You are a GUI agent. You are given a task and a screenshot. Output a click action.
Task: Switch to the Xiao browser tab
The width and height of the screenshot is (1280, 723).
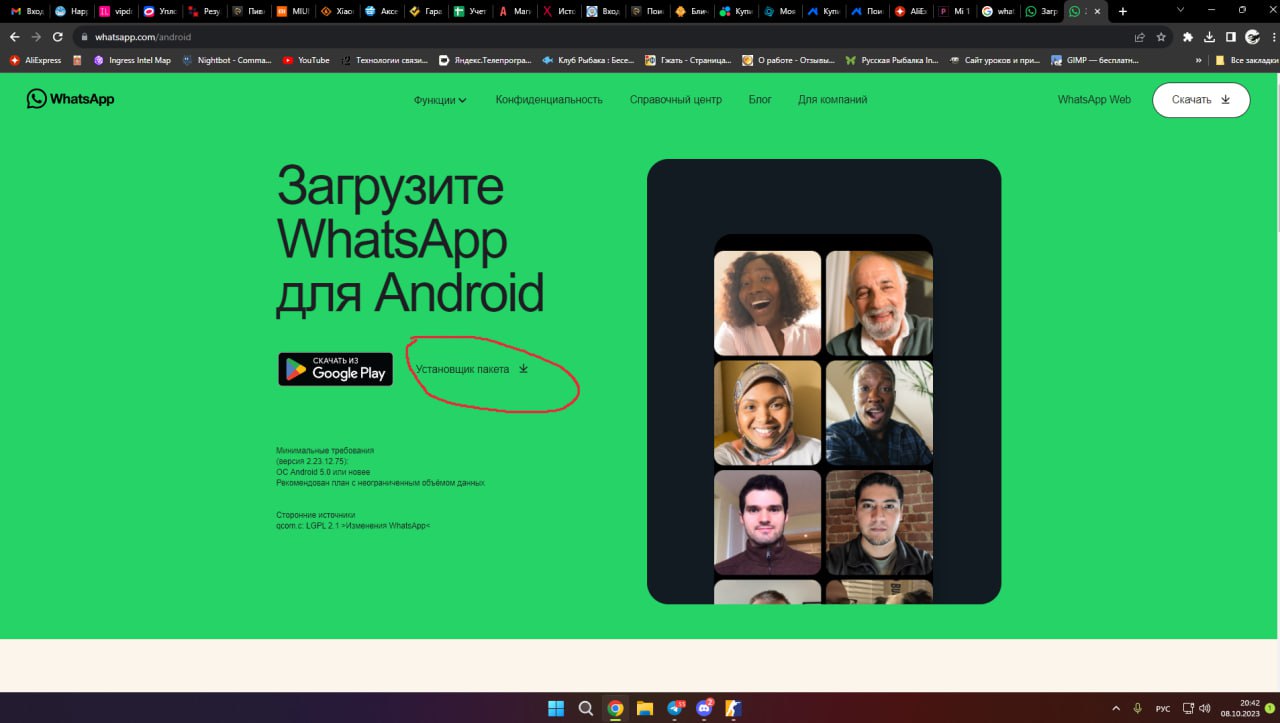click(x=337, y=11)
